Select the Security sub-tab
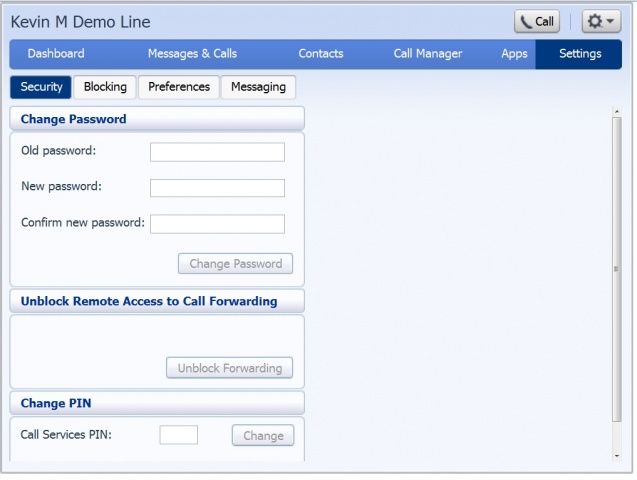637x480 pixels. (41, 87)
